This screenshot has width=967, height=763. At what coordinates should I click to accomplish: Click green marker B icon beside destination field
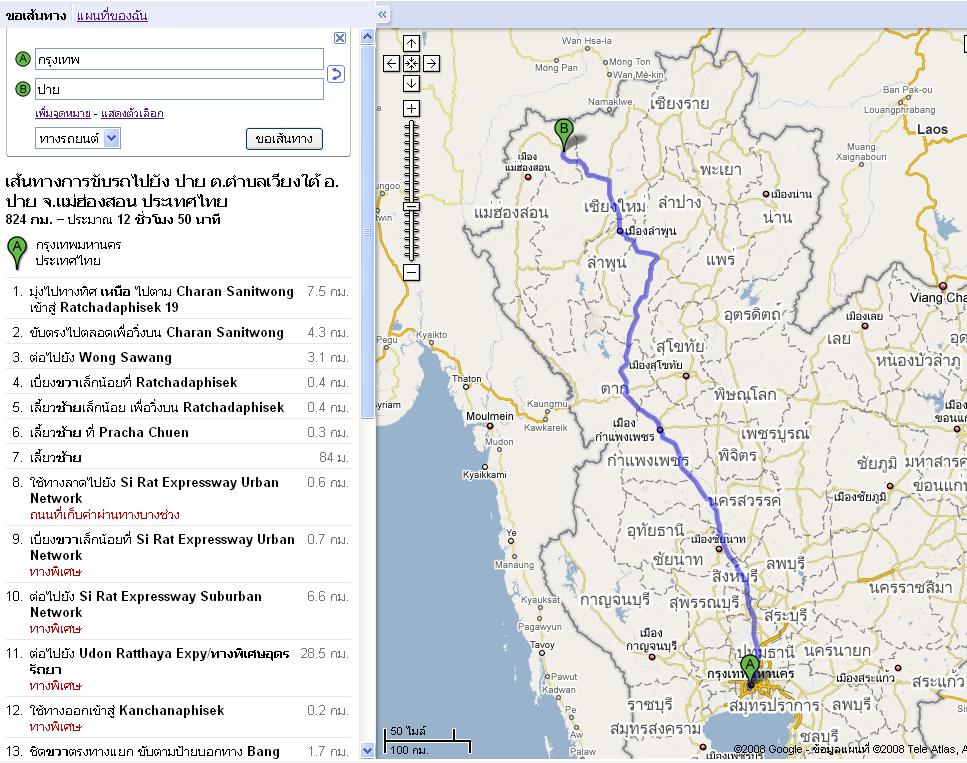(x=23, y=89)
